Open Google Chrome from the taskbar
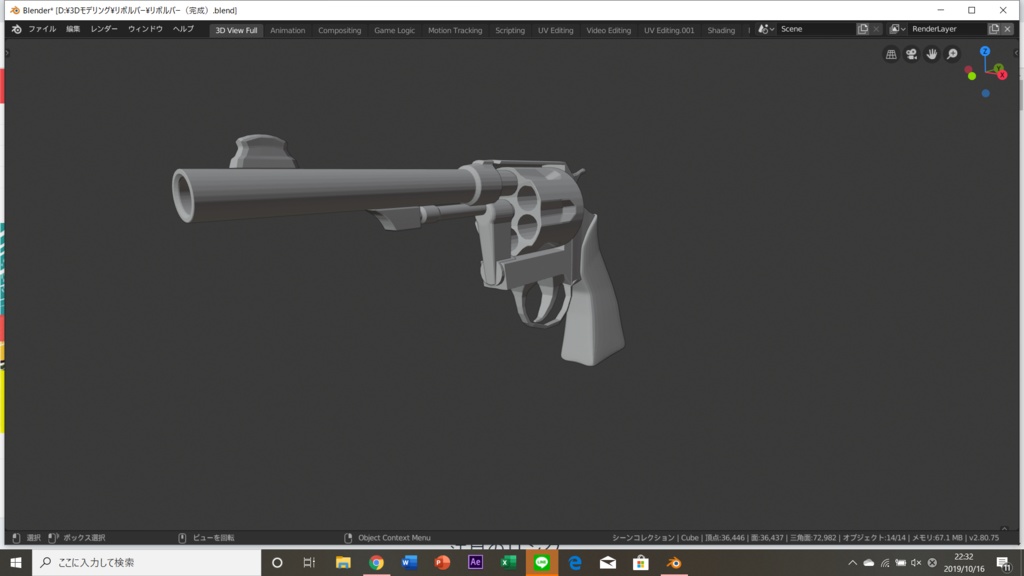 [x=376, y=562]
